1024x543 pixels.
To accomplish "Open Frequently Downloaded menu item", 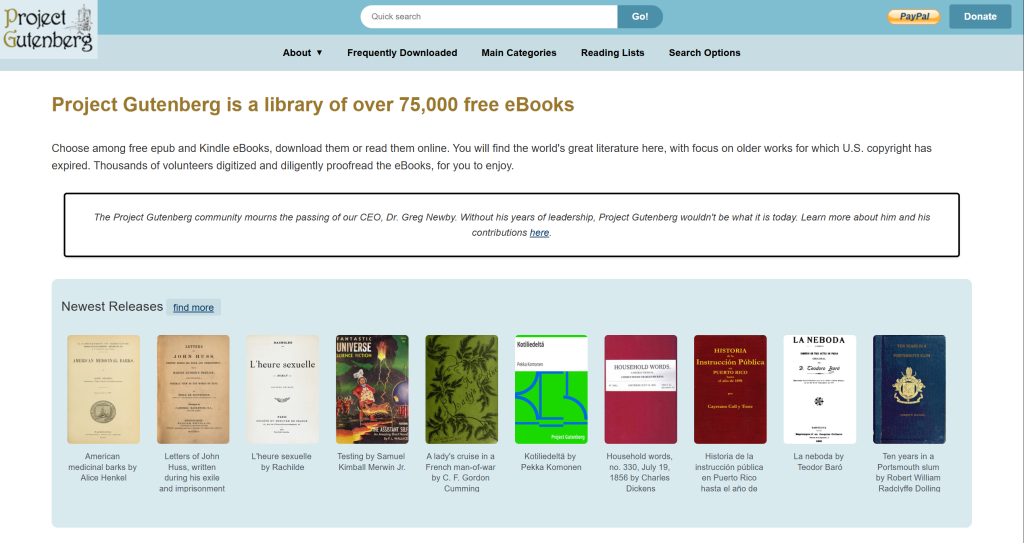I will coord(402,53).
